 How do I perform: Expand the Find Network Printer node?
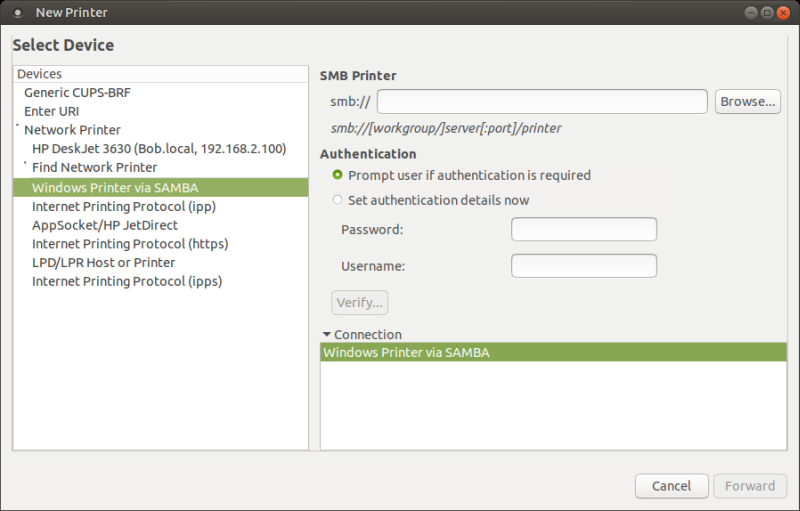(x=25, y=162)
